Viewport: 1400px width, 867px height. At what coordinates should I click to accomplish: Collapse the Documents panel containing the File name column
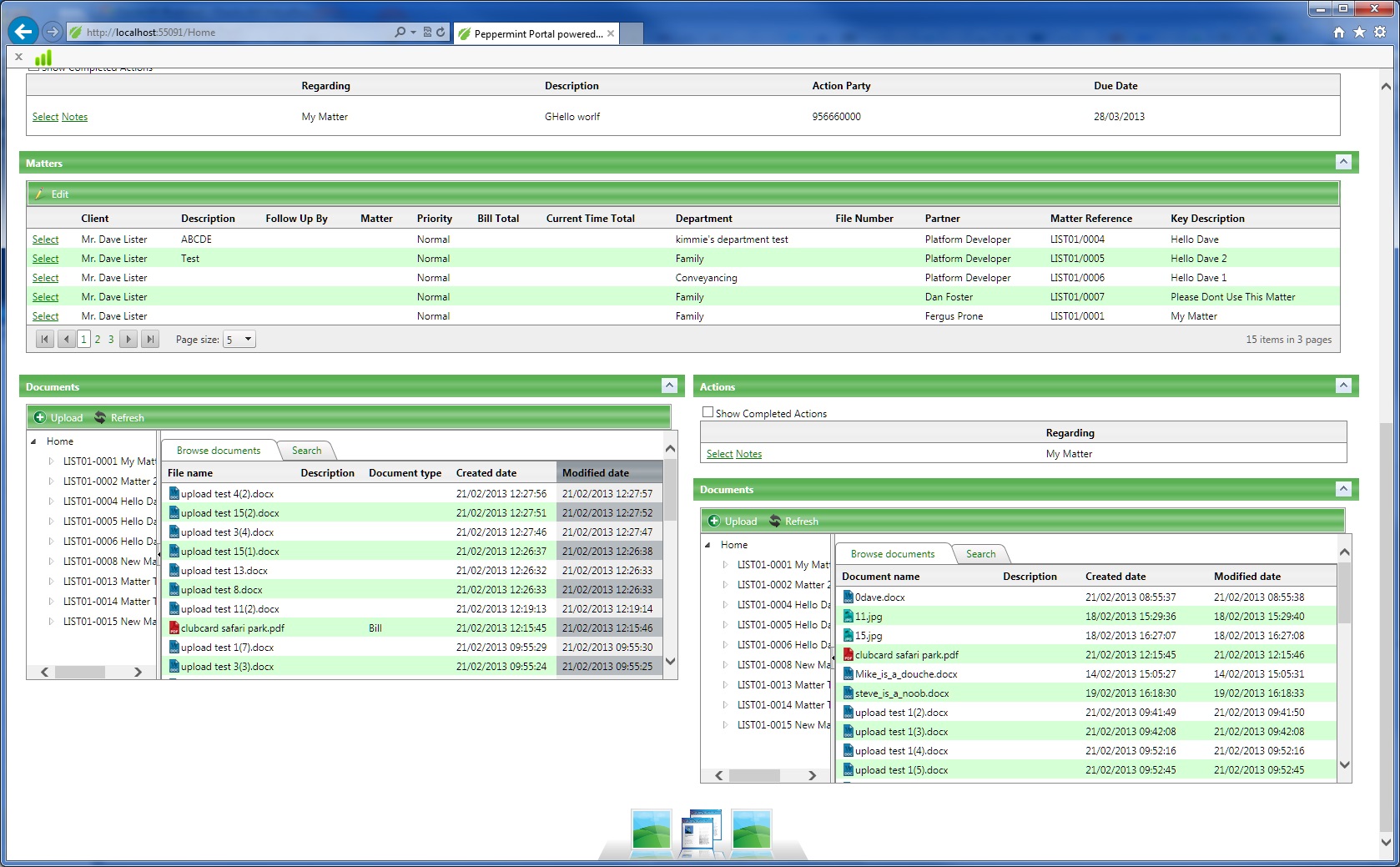(669, 386)
